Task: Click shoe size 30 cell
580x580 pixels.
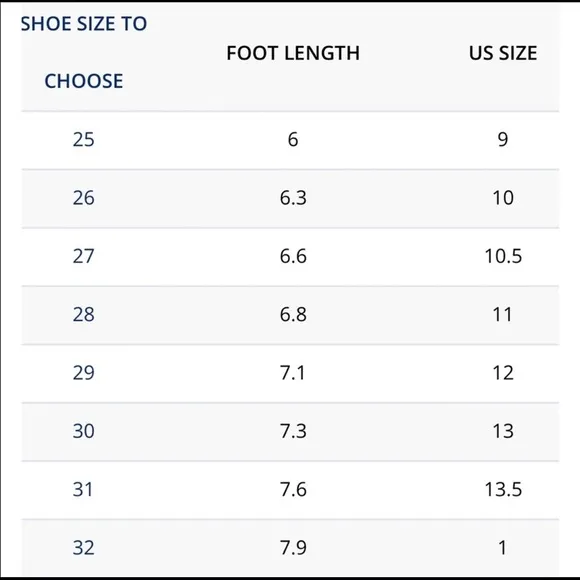Action: click(84, 431)
